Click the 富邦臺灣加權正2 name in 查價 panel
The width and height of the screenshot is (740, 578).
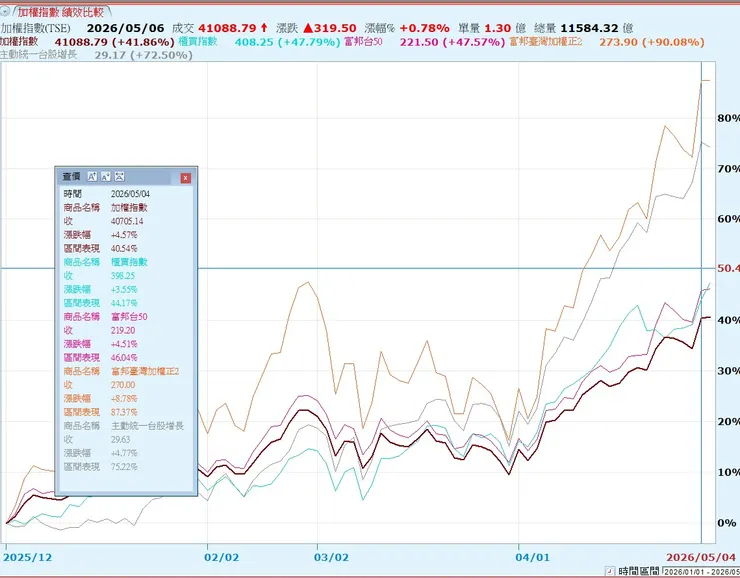click(145, 371)
